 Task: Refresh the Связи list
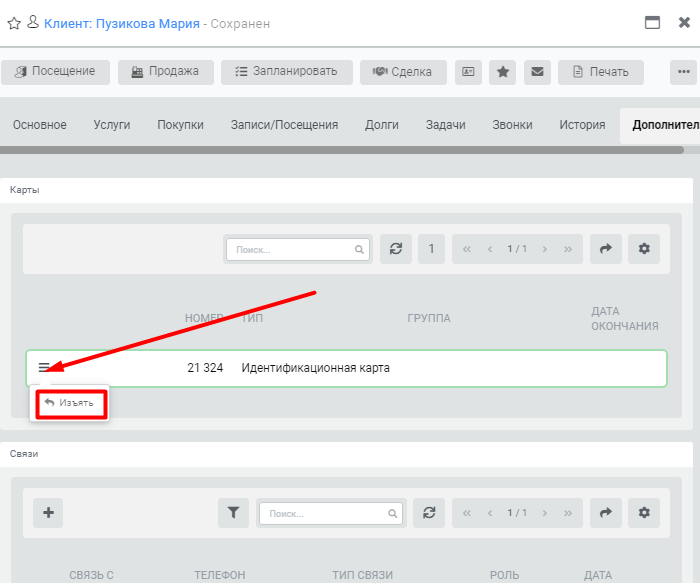(x=429, y=512)
